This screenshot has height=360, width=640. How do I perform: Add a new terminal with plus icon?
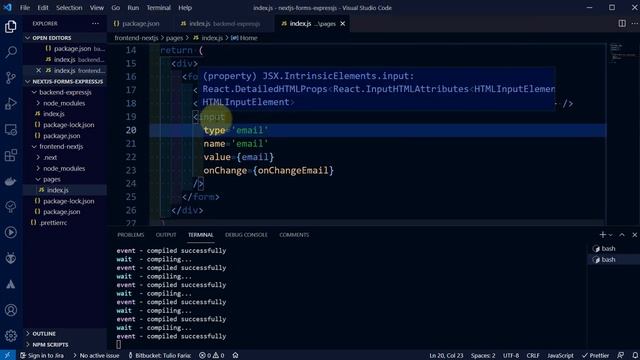(602, 235)
